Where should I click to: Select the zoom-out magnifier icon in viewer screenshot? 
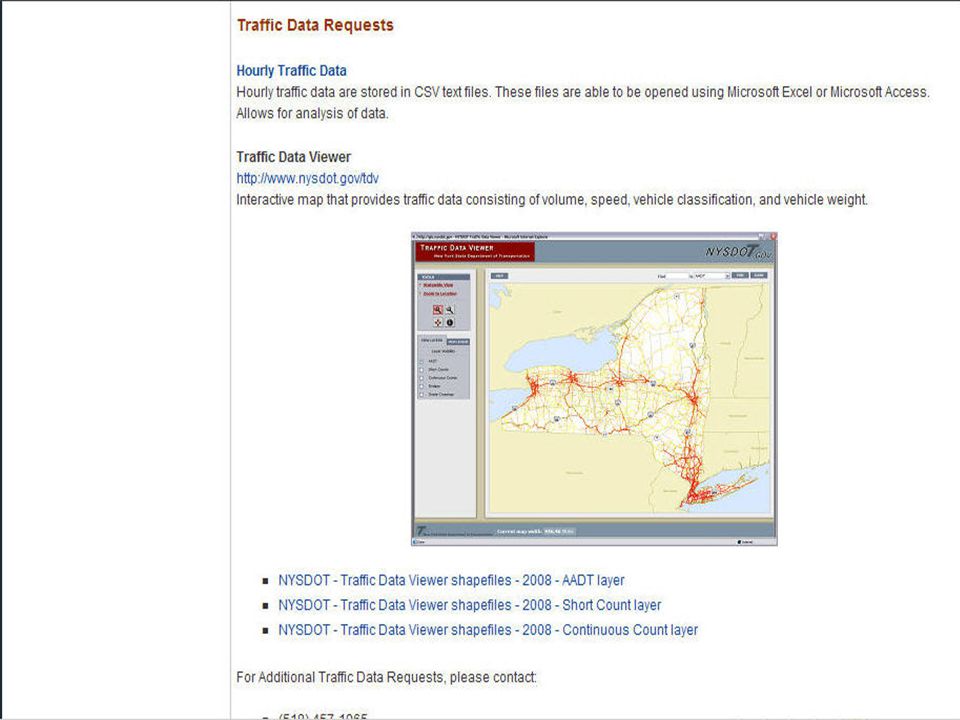pos(450,310)
